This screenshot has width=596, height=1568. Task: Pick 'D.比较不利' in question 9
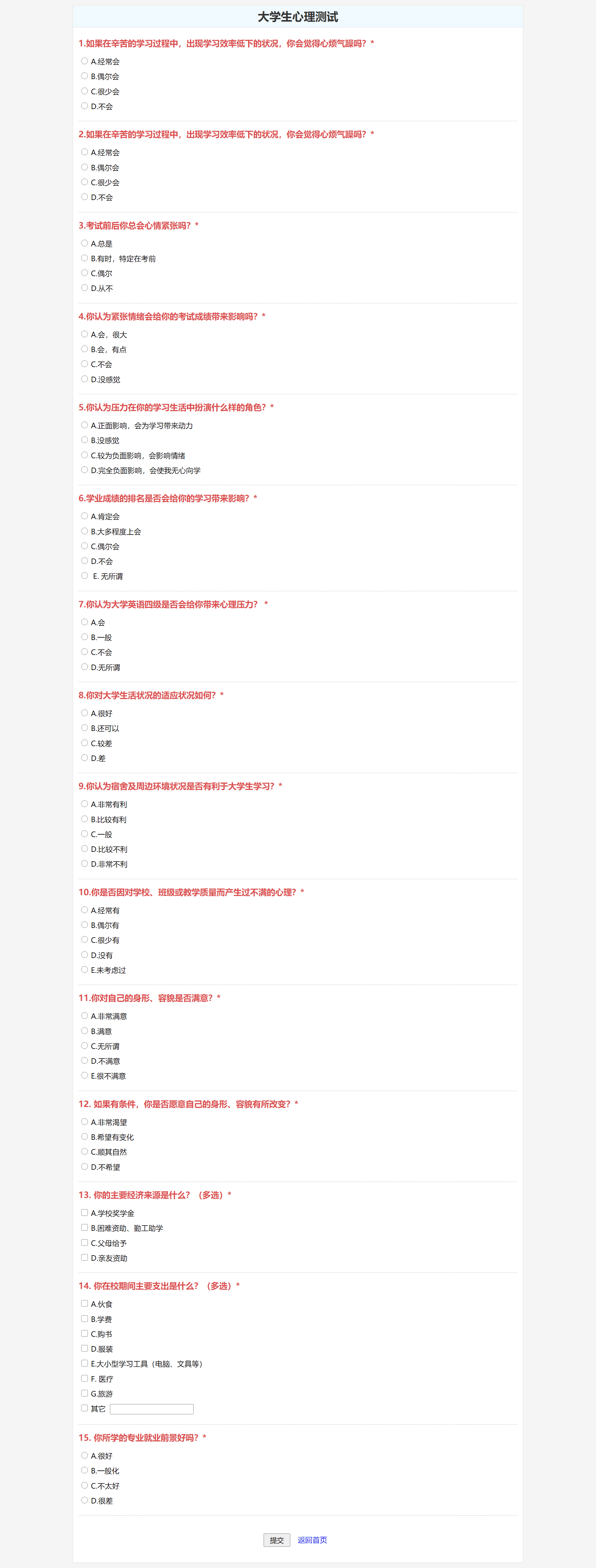(x=85, y=849)
